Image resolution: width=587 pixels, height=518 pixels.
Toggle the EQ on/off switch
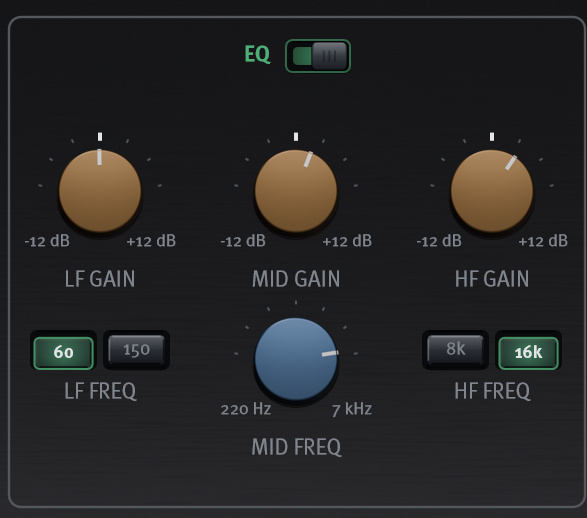(318, 56)
